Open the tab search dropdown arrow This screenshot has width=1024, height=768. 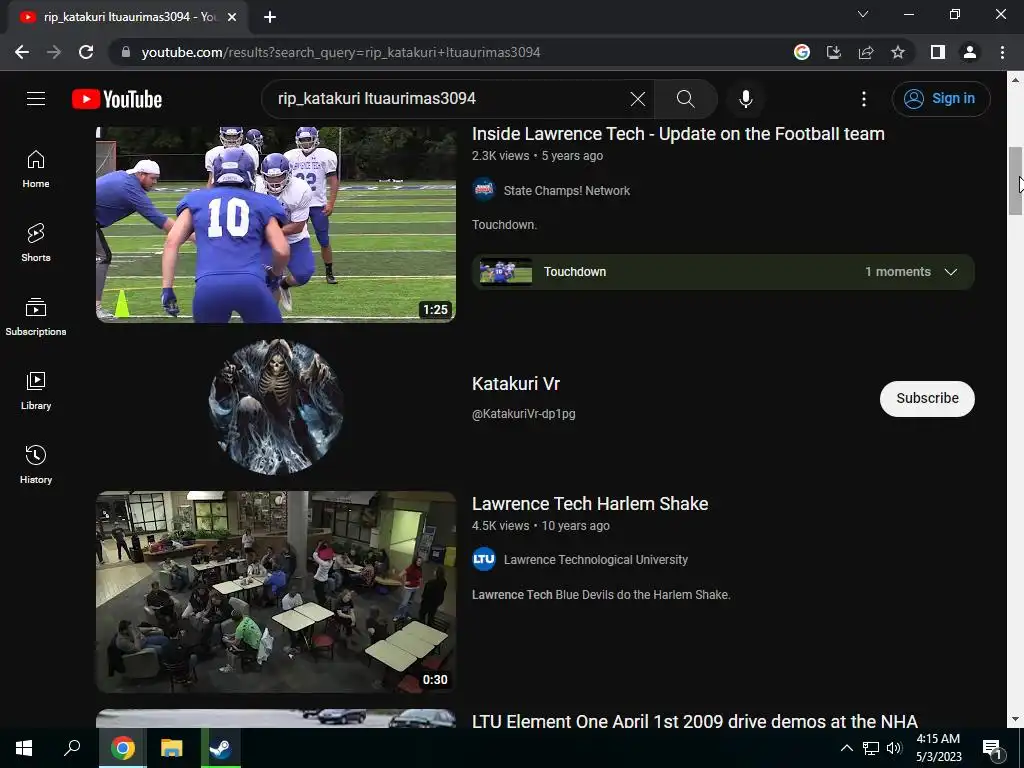click(x=863, y=14)
